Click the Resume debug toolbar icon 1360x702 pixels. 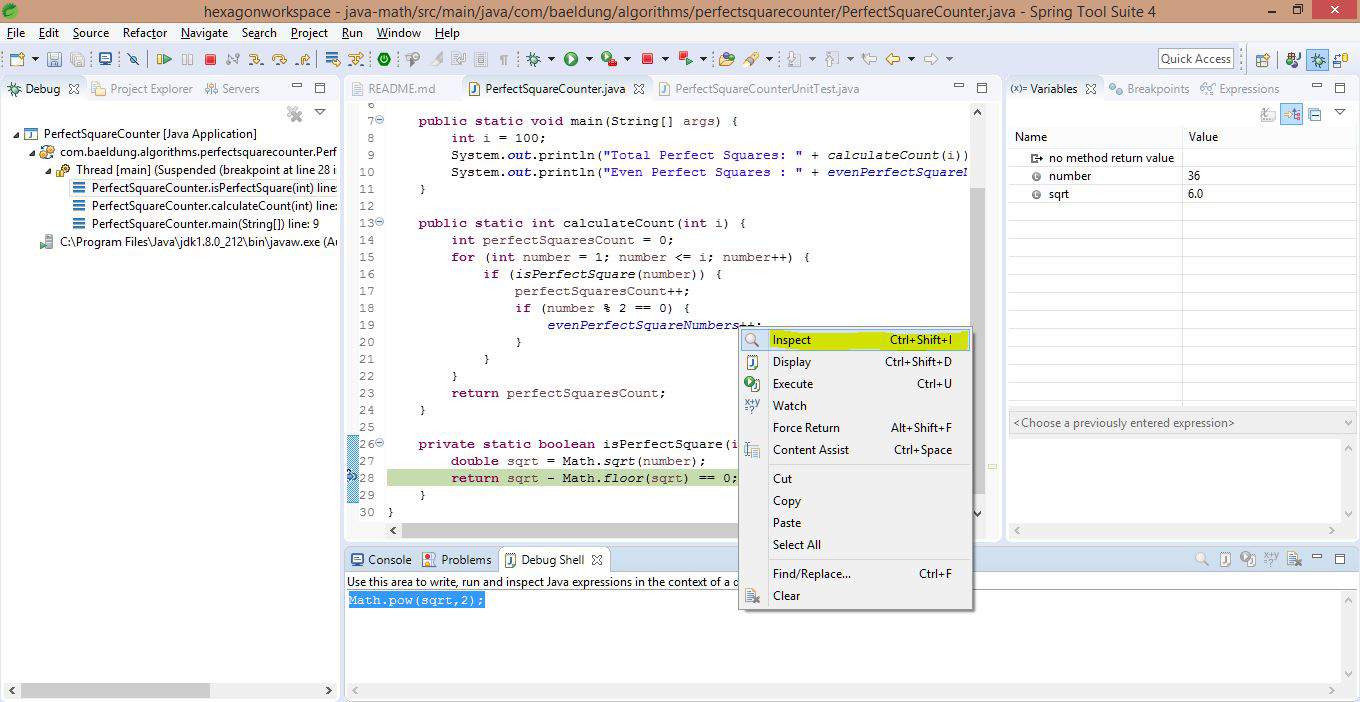[x=164, y=60]
